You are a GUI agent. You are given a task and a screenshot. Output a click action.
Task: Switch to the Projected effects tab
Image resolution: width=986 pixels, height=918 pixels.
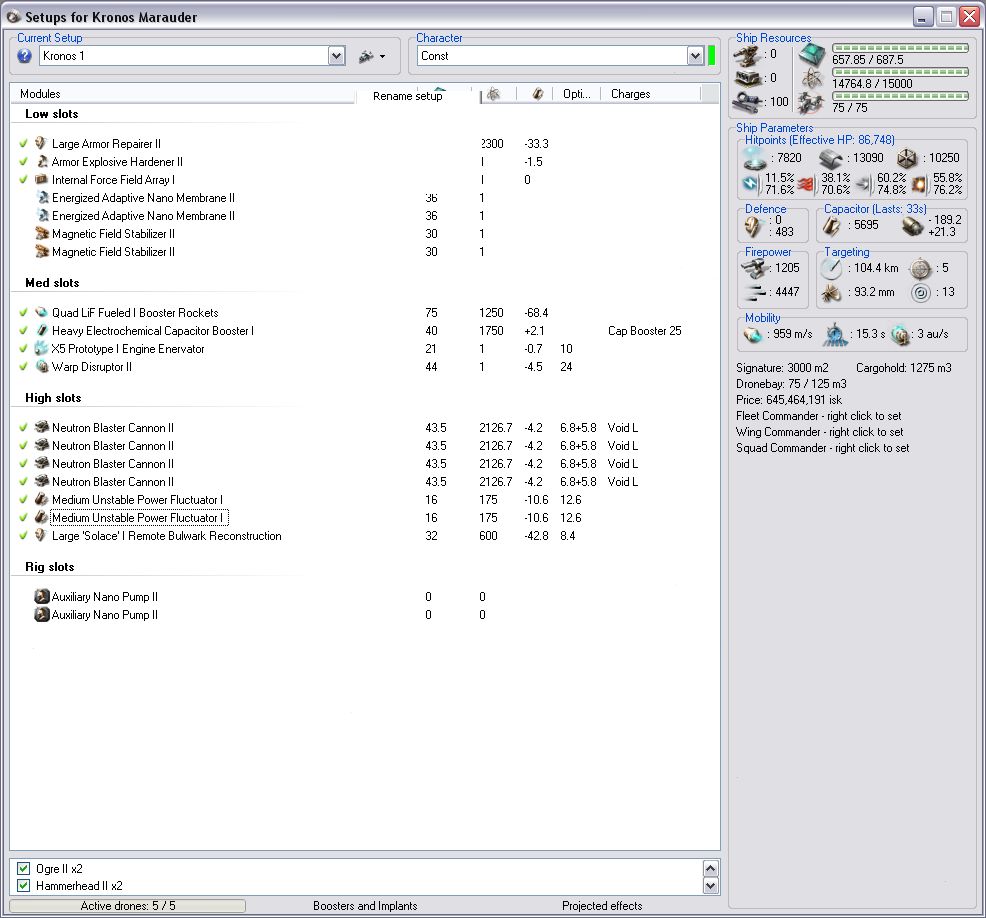pyautogui.click(x=602, y=906)
